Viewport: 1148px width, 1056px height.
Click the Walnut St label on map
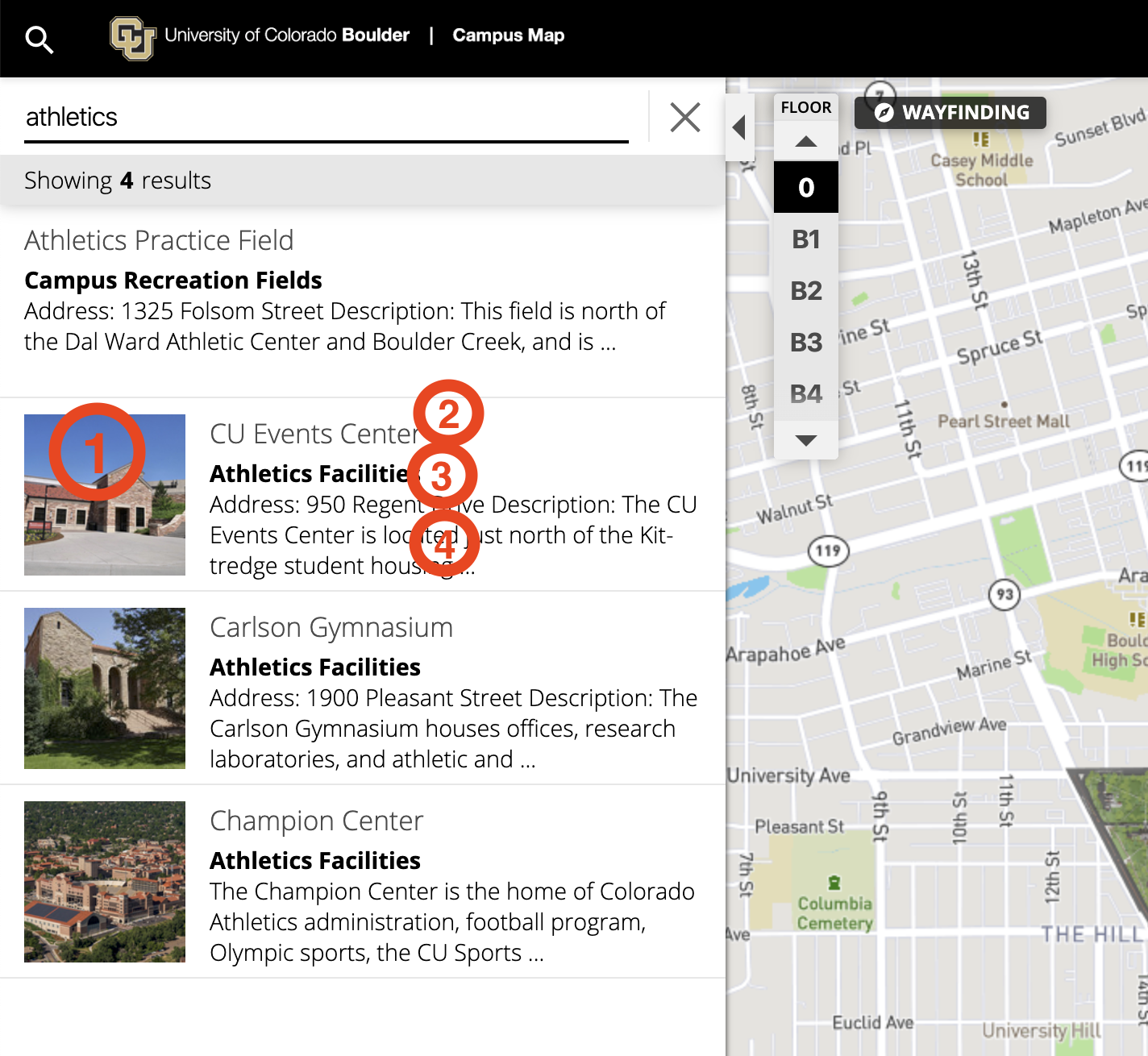pos(795,509)
